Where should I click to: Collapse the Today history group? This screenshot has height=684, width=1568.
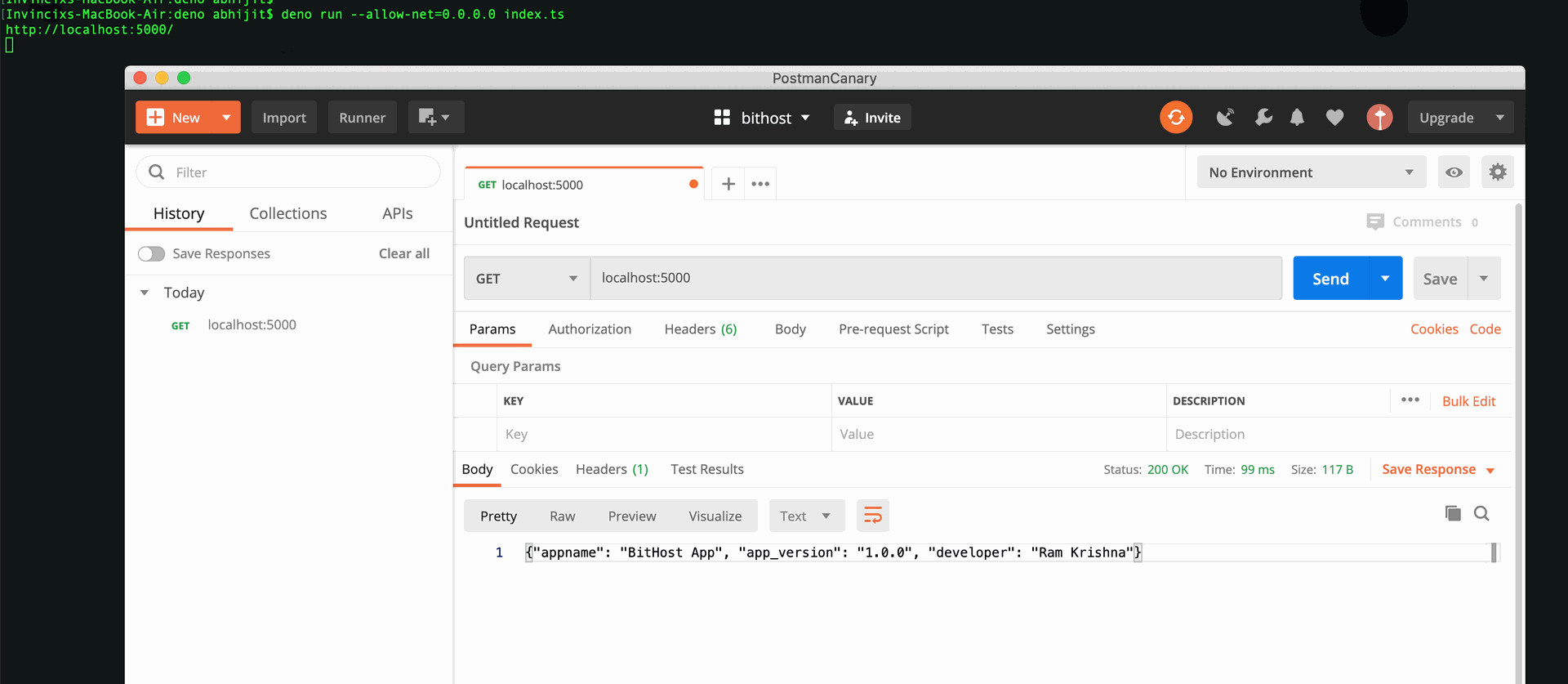(x=145, y=293)
